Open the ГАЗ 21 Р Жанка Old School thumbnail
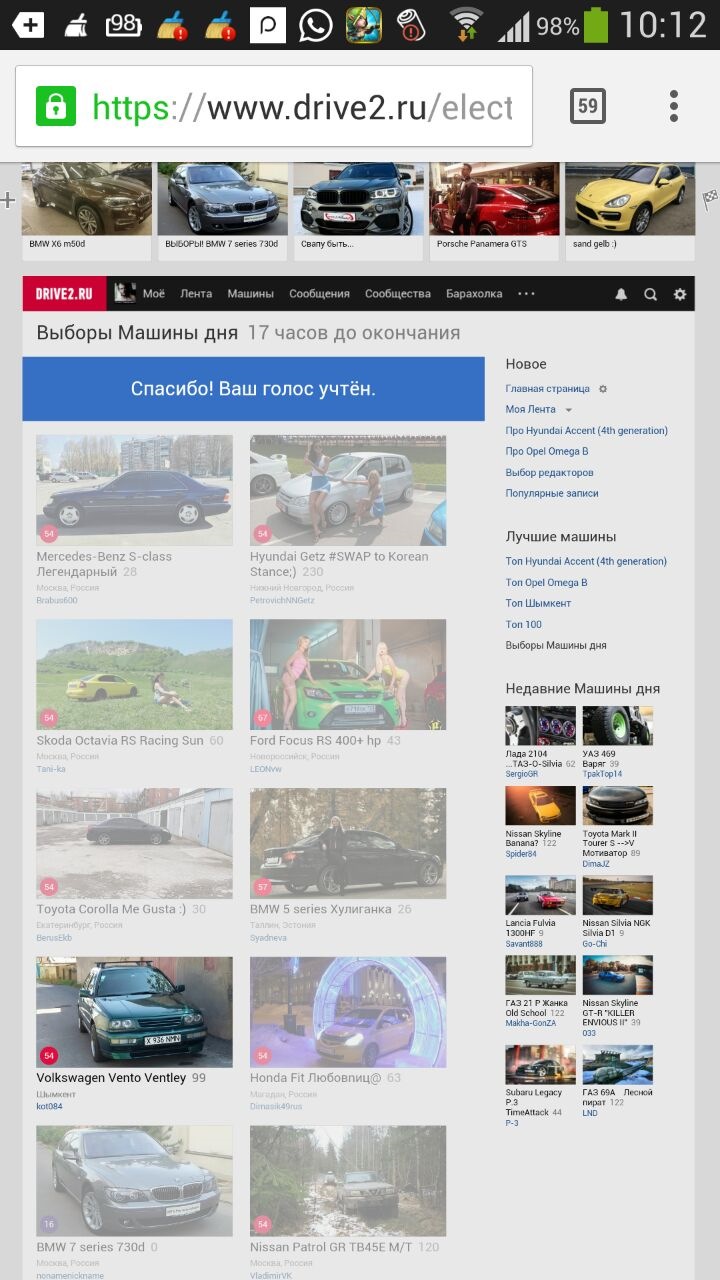The height and width of the screenshot is (1280, 720). pyautogui.click(x=540, y=975)
